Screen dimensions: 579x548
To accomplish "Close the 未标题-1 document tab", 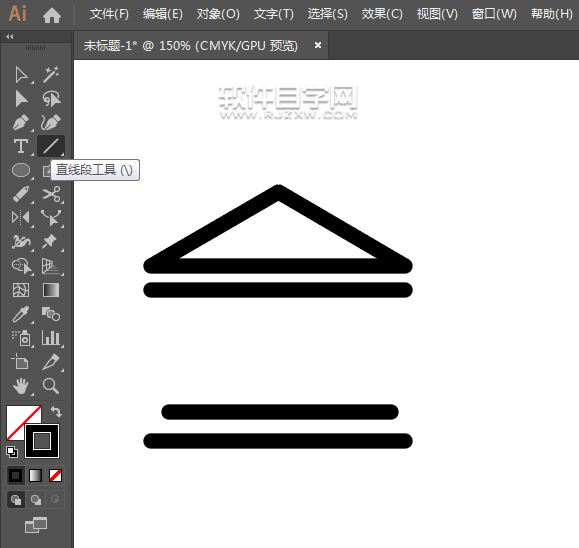I will pyautogui.click(x=318, y=45).
